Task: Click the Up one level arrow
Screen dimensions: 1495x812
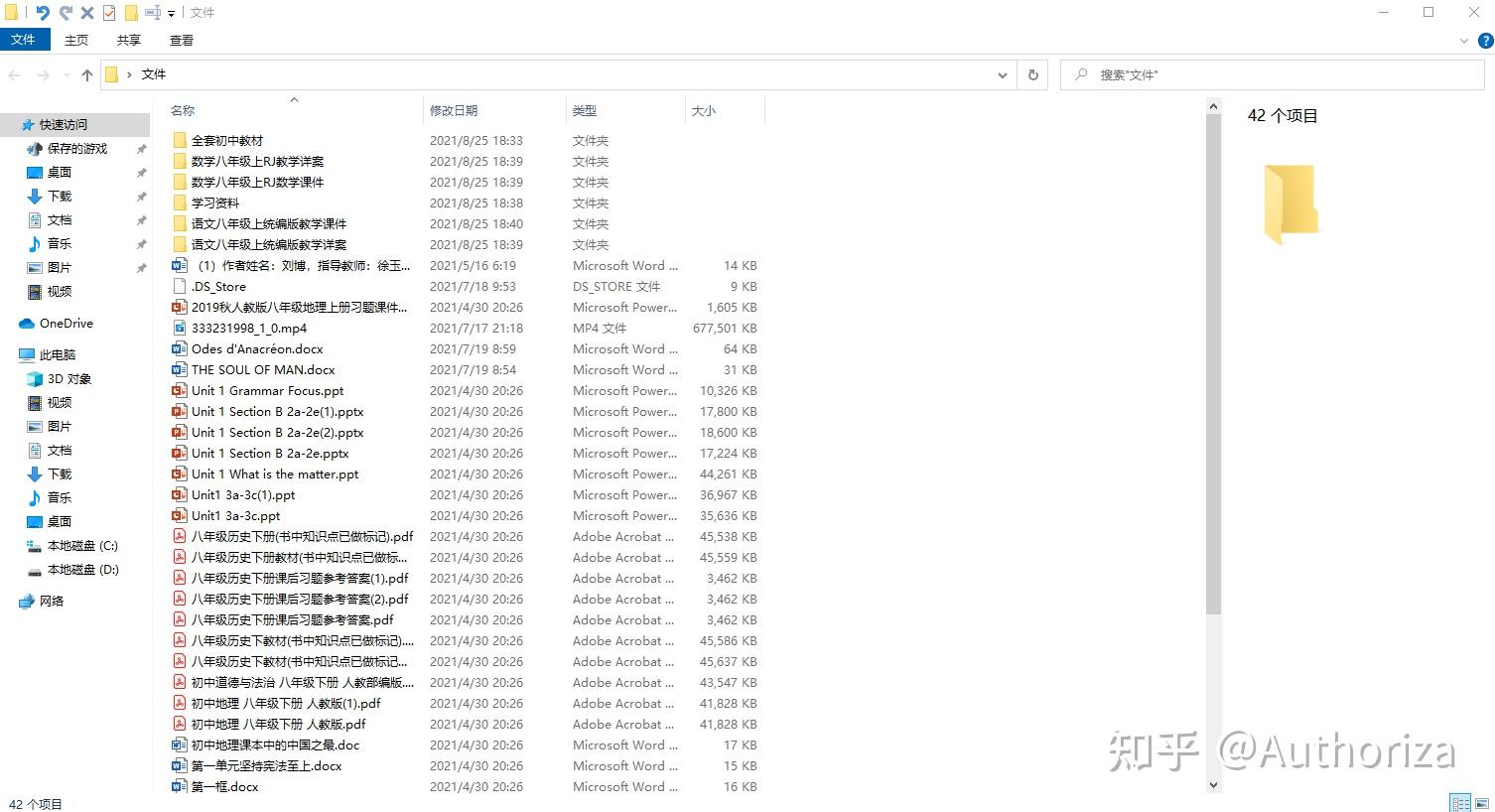Action: point(87,74)
